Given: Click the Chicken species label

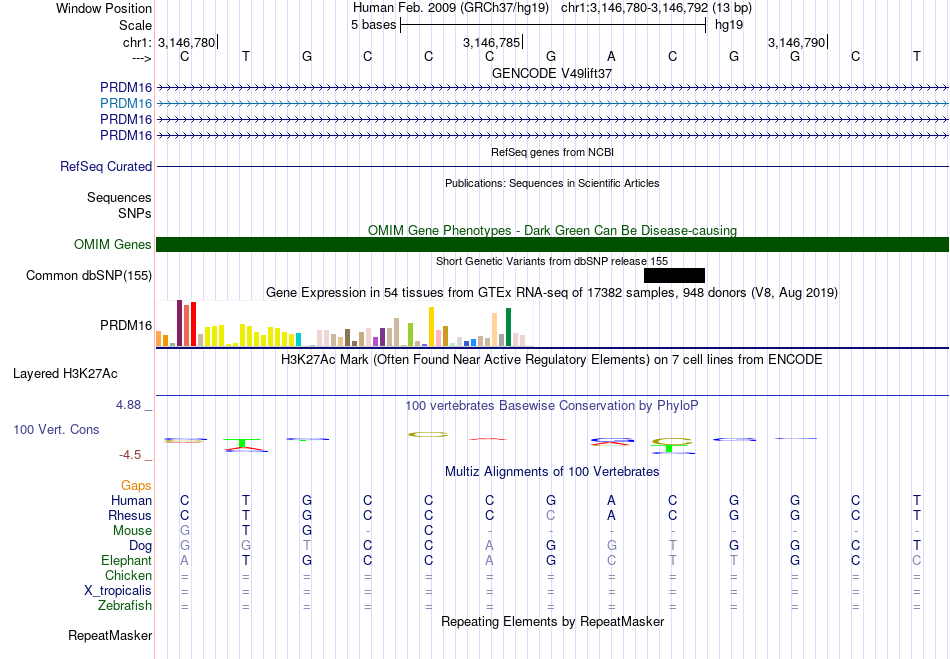Looking at the screenshot, I should click(128, 575).
